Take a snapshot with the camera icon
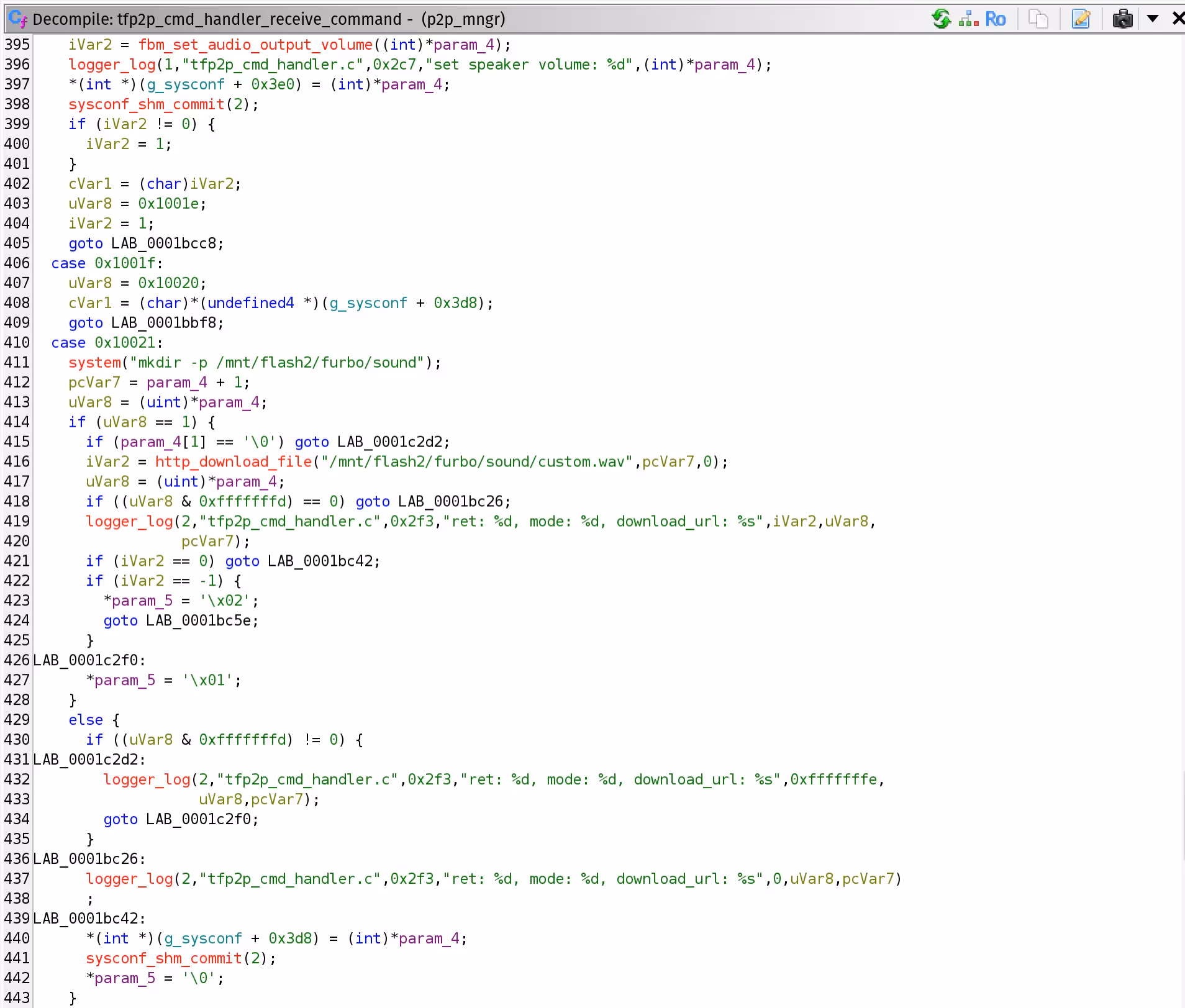Screen dimensions: 1185x1008 (x=1122, y=19)
